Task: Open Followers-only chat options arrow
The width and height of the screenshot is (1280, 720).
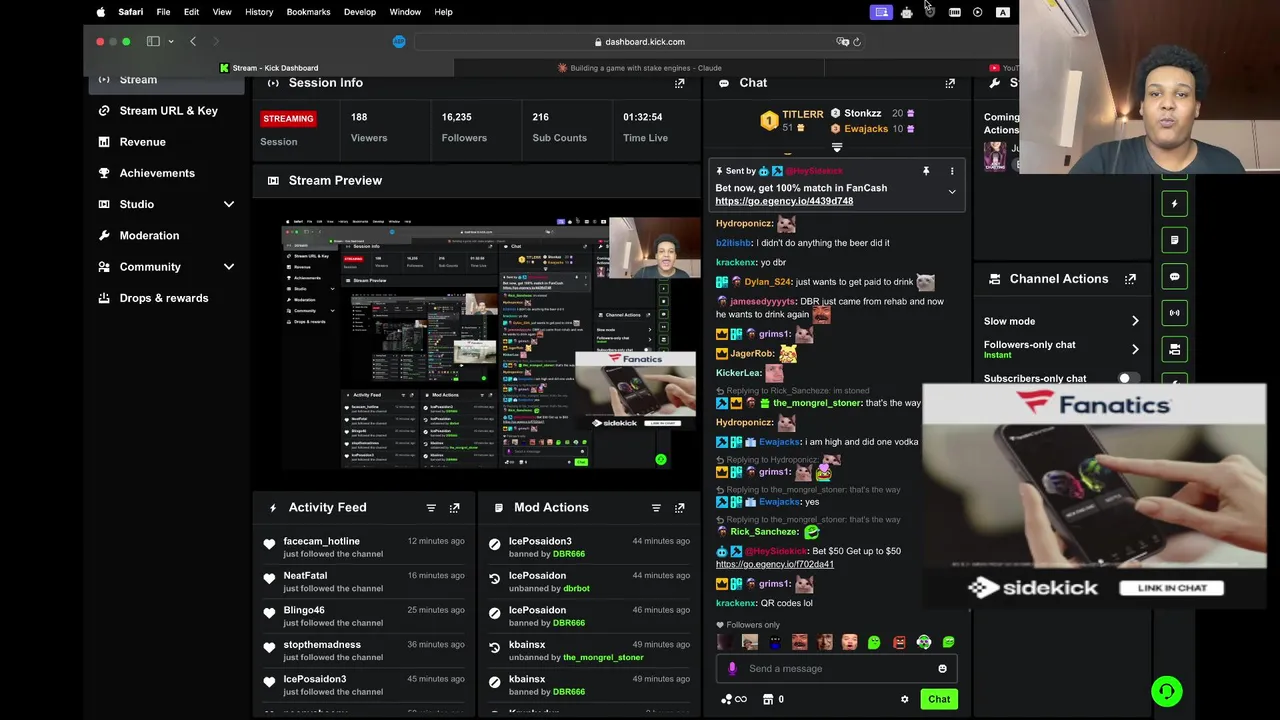Action: pos(1135,350)
